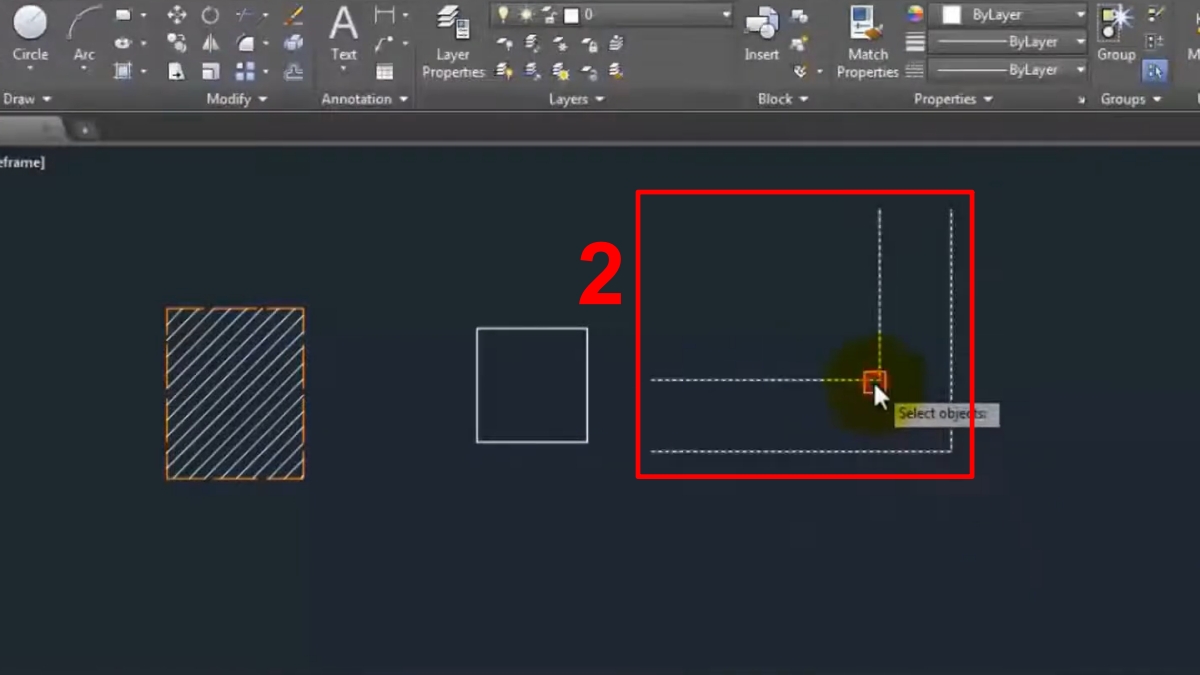Image resolution: width=1200 pixels, height=675 pixels.
Task: Choose the Mirror tool icon
Action: tap(210, 43)
